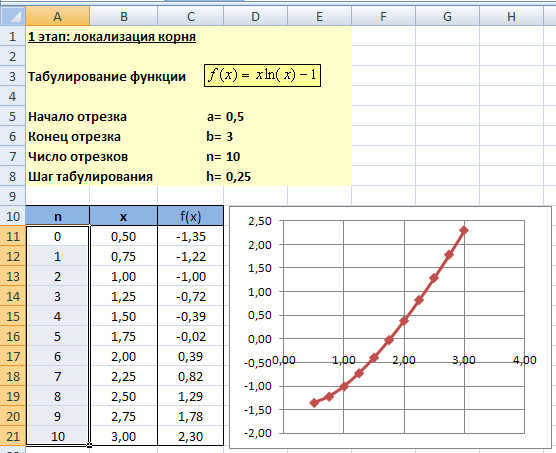Click the table header 'x'

tap(123, 216)
